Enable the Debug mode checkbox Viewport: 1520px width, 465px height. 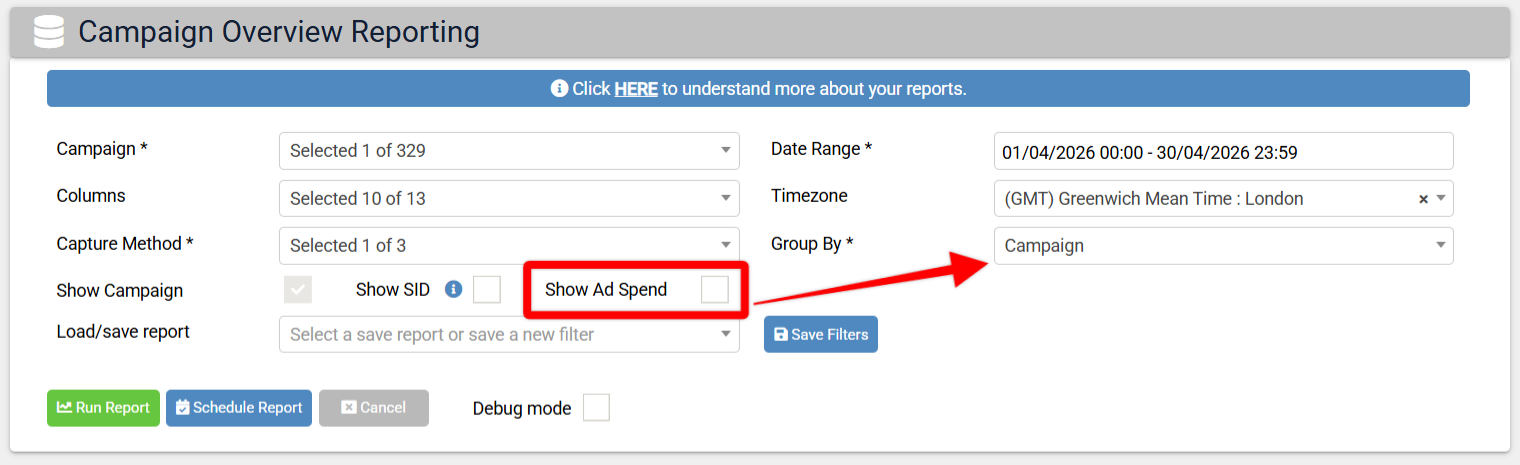[x=596, y=408]
